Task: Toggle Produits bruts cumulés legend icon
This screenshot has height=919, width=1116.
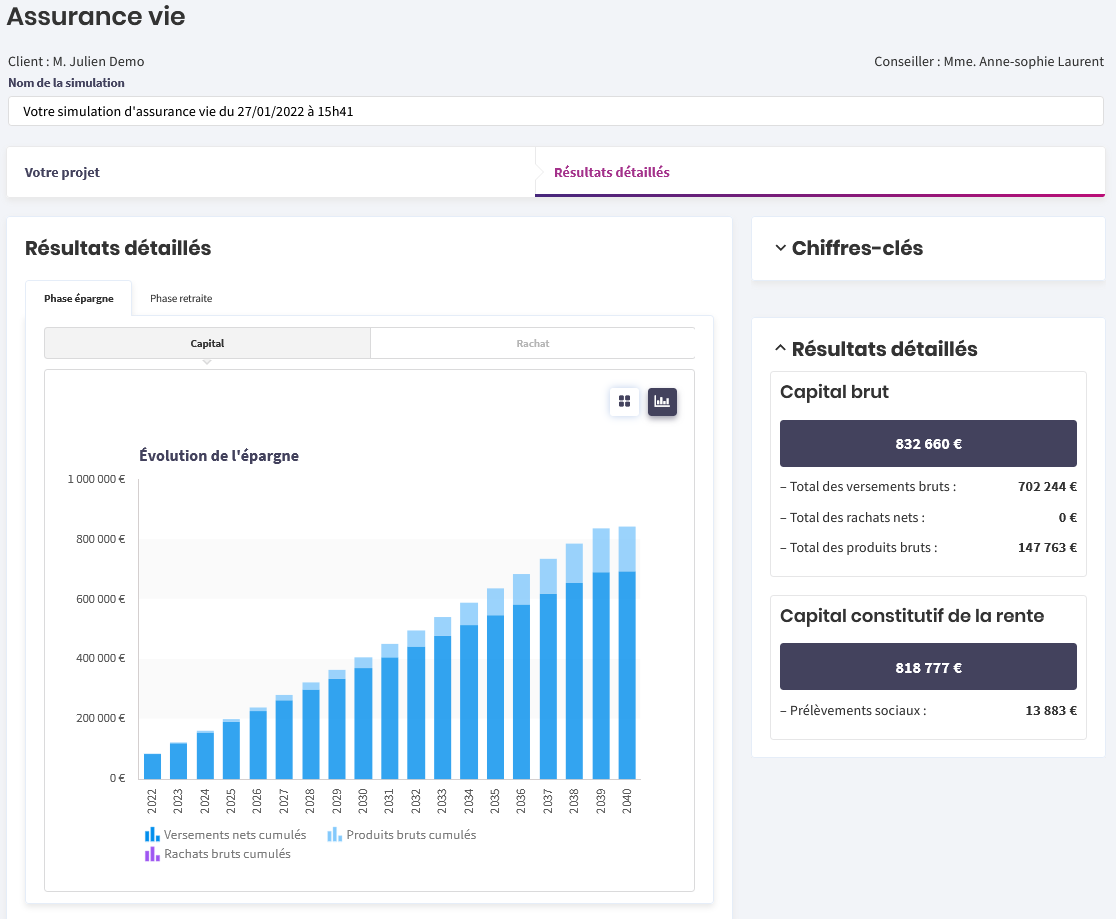Action: (335, 834)
